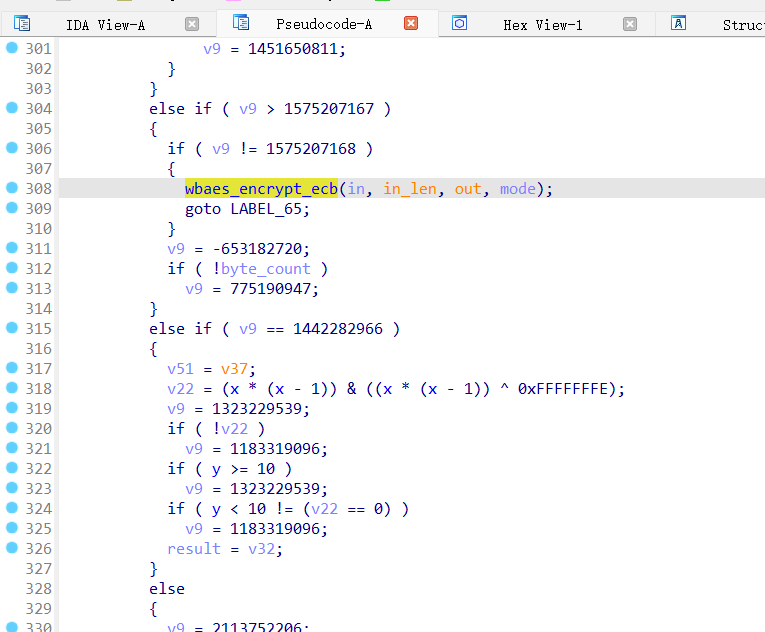
Task: Click the IDA View-A tab icon
Action: 22,23
